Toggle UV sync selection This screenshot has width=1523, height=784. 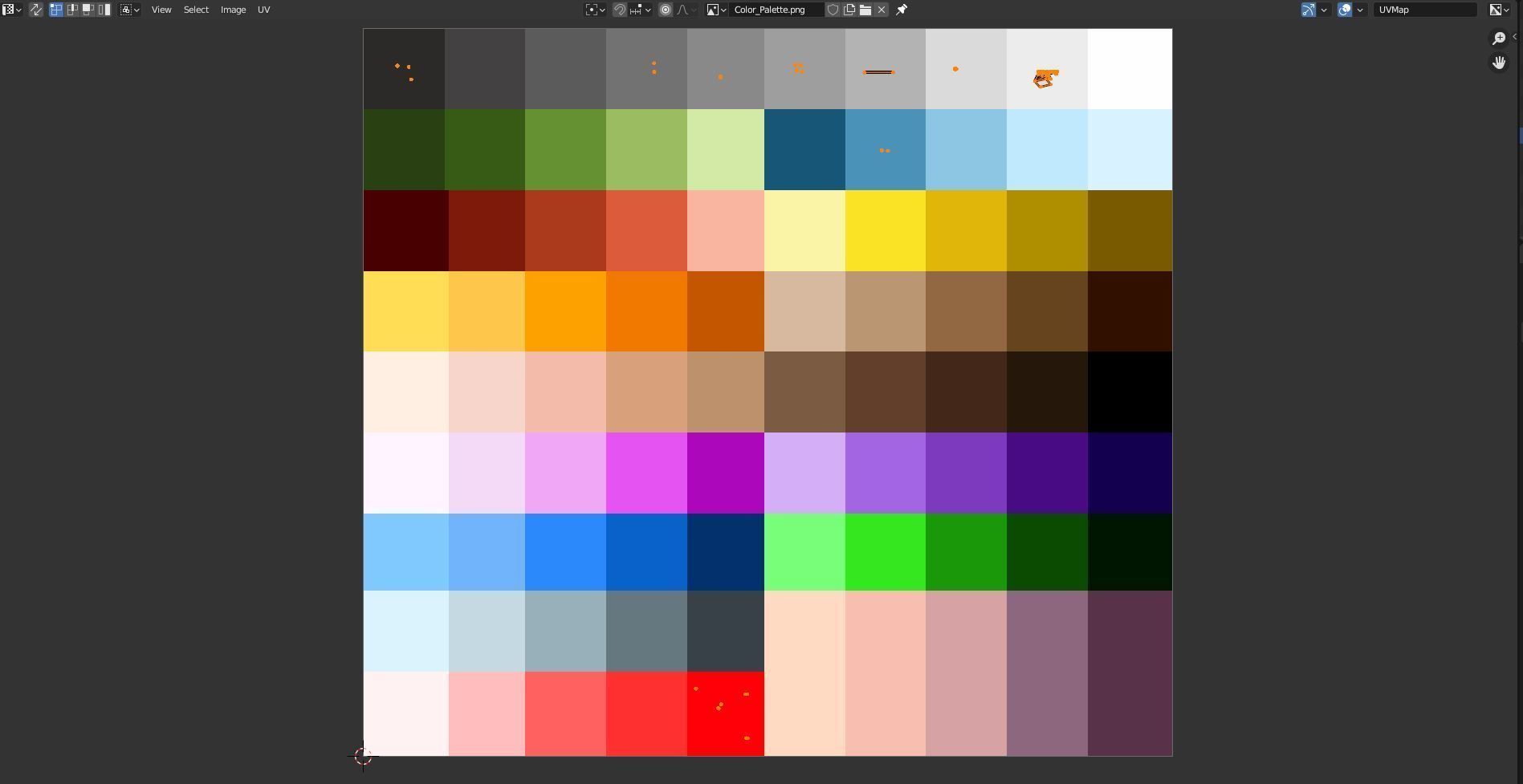coord(36,10)
